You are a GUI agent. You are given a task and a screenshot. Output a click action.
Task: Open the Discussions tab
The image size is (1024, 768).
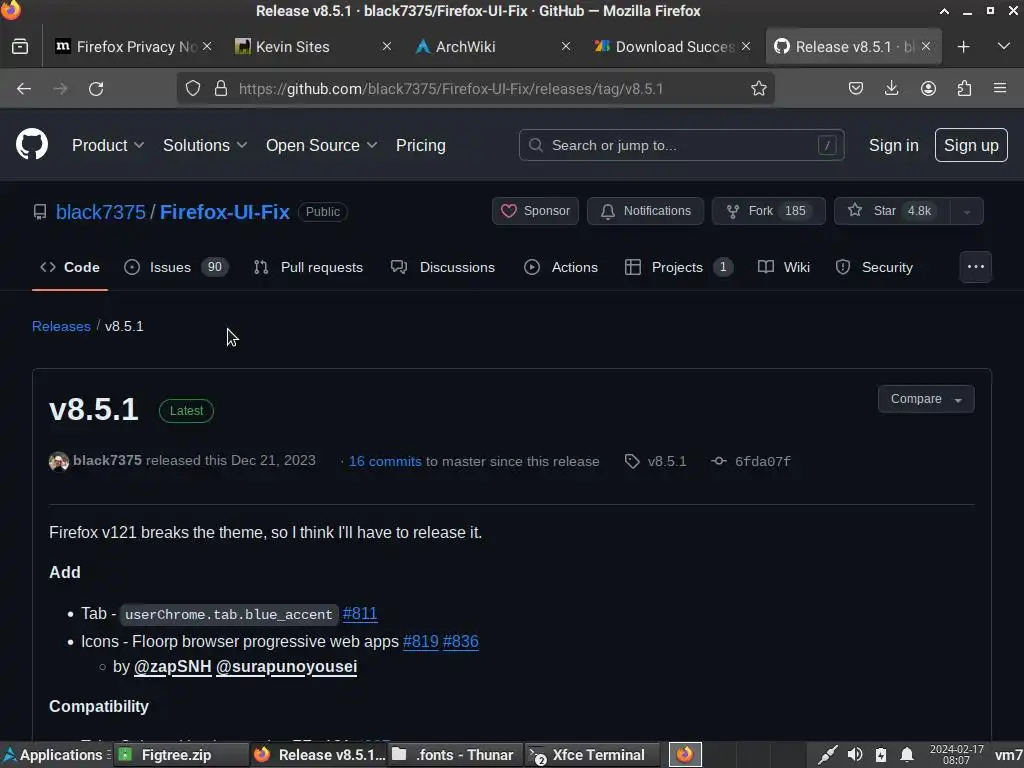pos(443,267)
